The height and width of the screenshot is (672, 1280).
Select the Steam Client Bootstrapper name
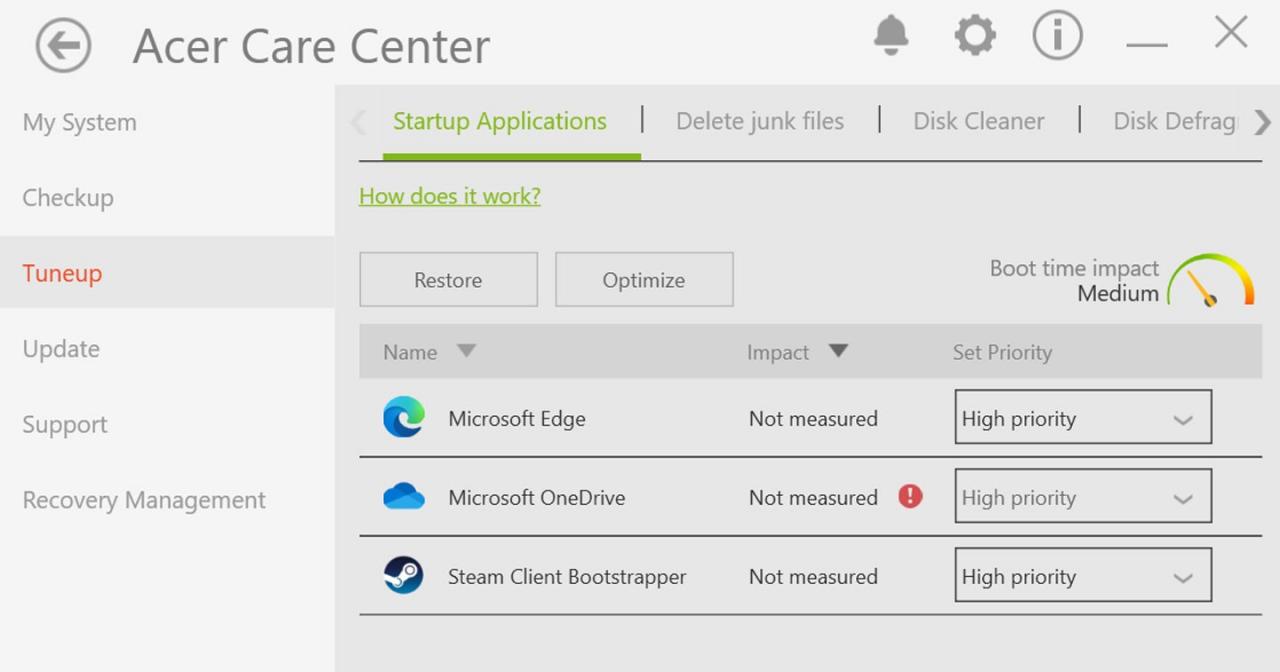567,577
